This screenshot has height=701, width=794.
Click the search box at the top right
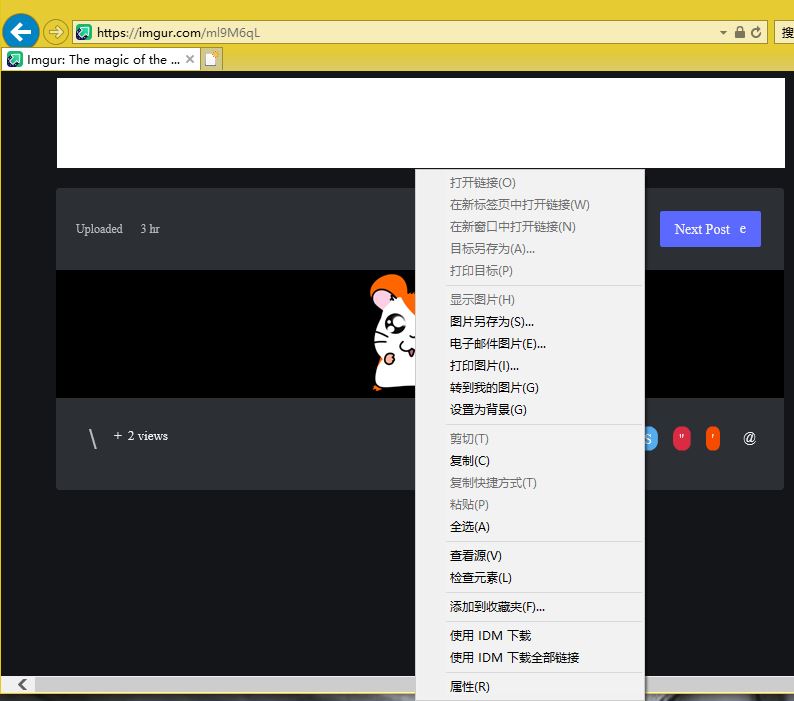[784, 32]
